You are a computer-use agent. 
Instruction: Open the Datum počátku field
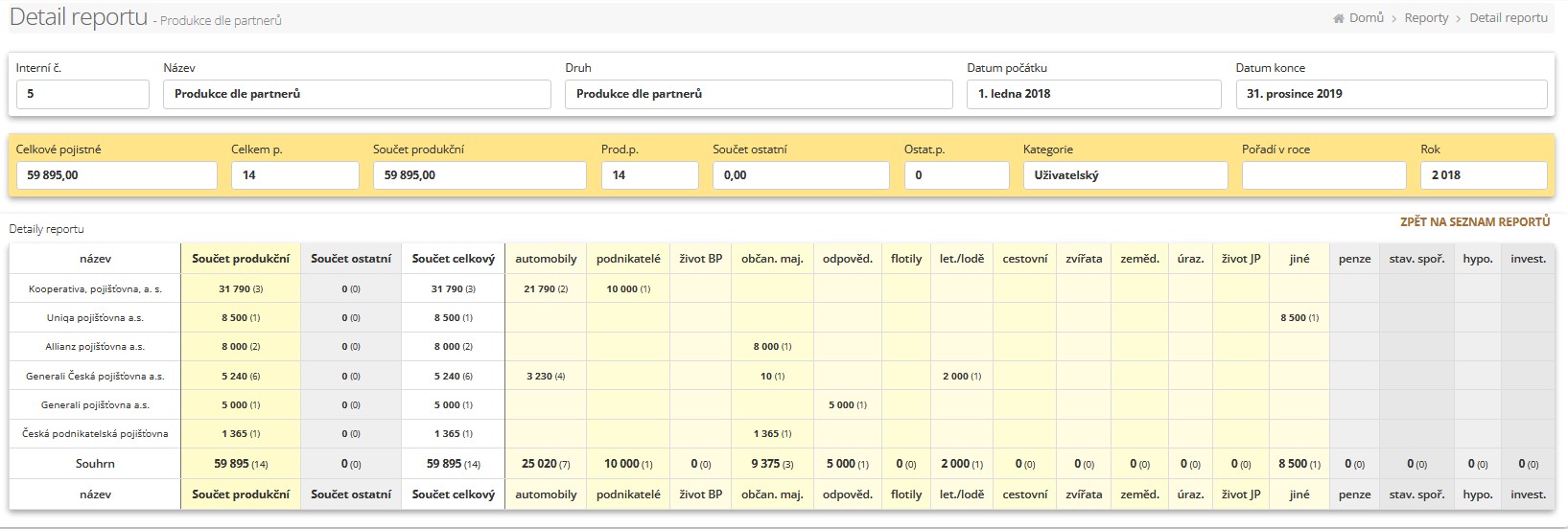(x=1094, y=94)
